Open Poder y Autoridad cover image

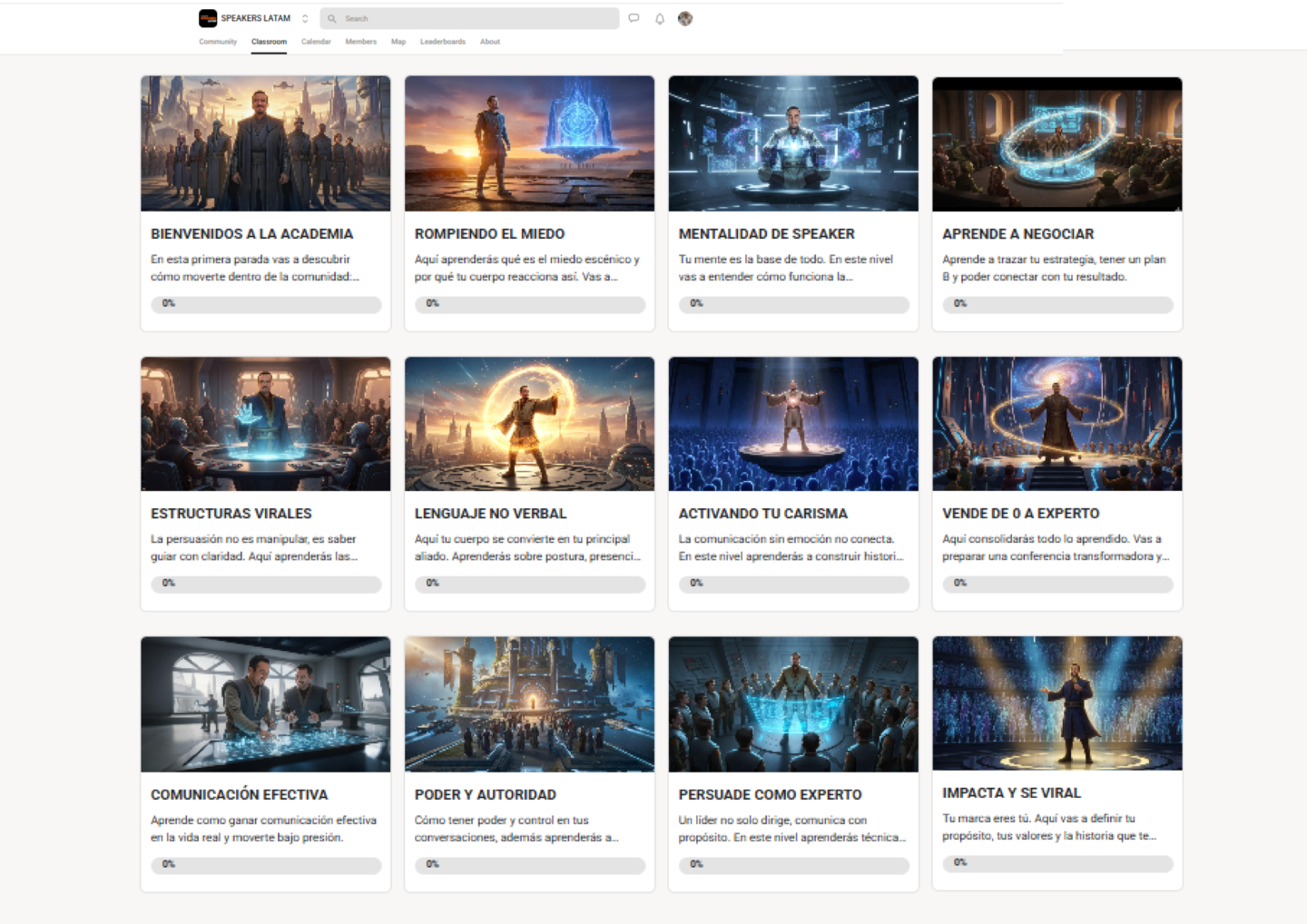tap(529, 704)
